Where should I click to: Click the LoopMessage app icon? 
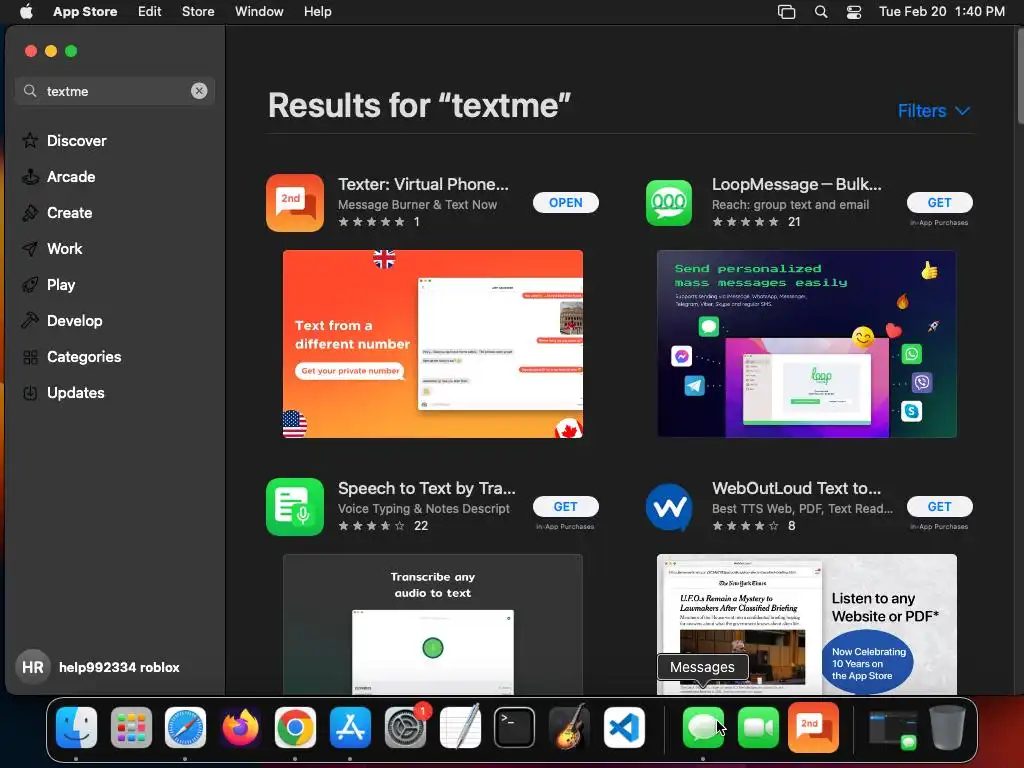coord(669,202)
